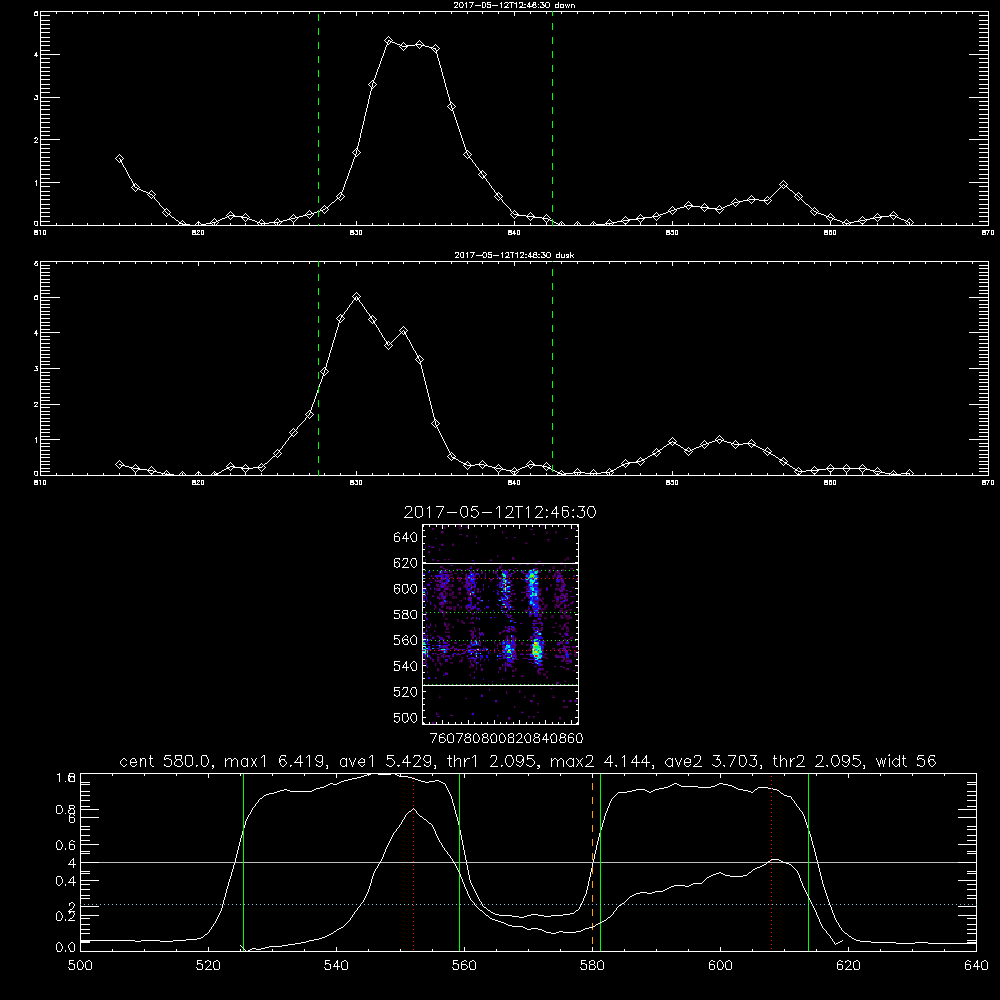Click the 620 label on image y-axis
The height and width of the screenshot is (1000, 1000).
tap(405, 563)
